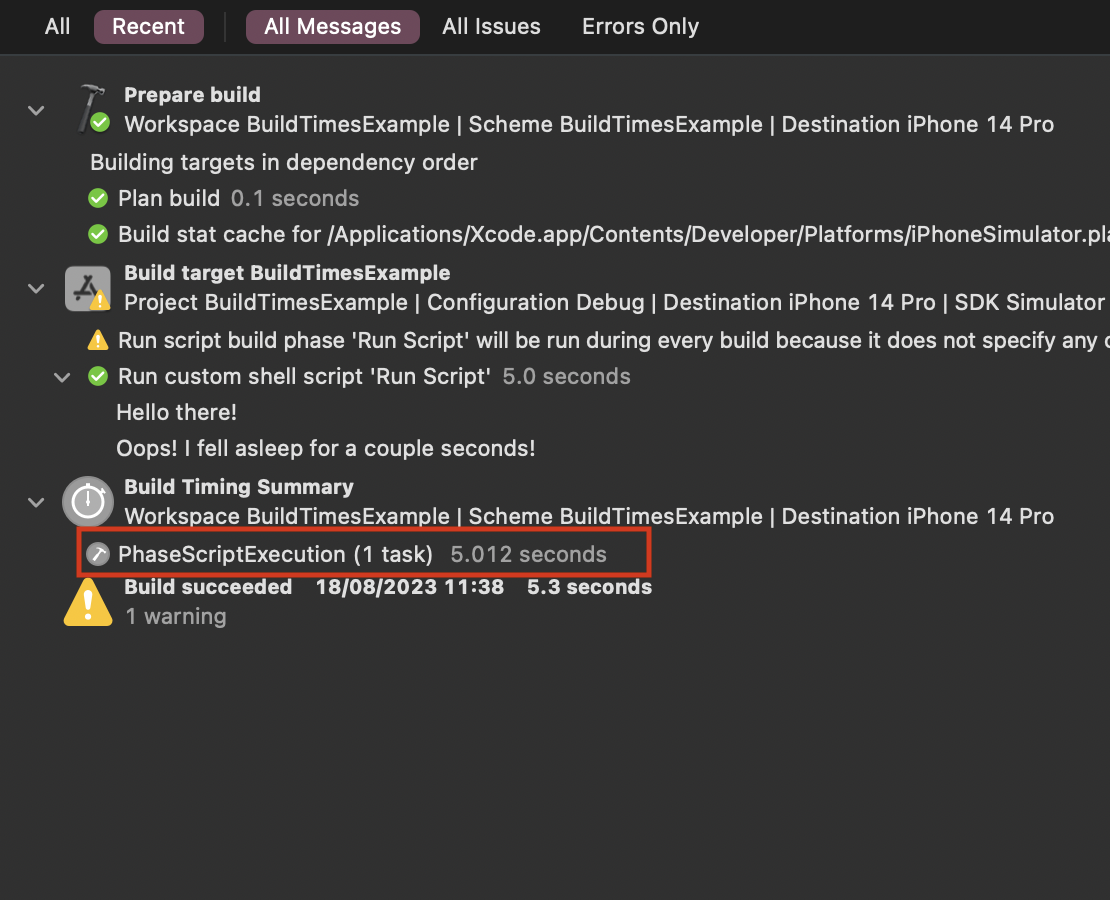Viewport: 1110px width, 900px height.
Task: Switch to the All Issues tab
Action: tap(491, 27)
